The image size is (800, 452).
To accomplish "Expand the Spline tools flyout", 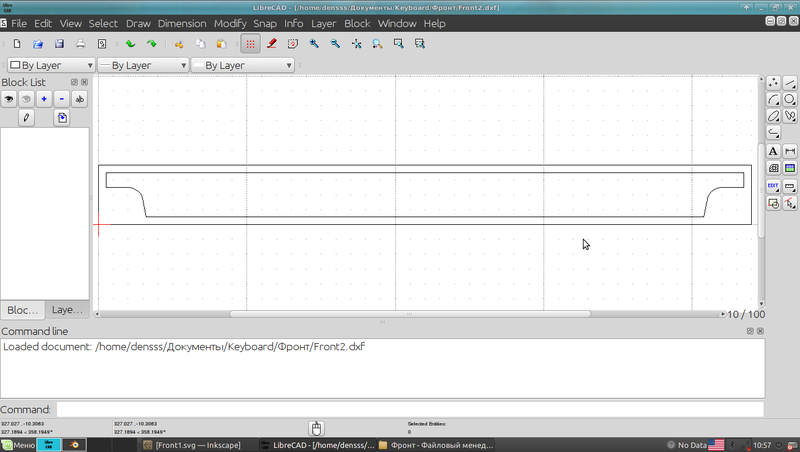I will 790,116.
